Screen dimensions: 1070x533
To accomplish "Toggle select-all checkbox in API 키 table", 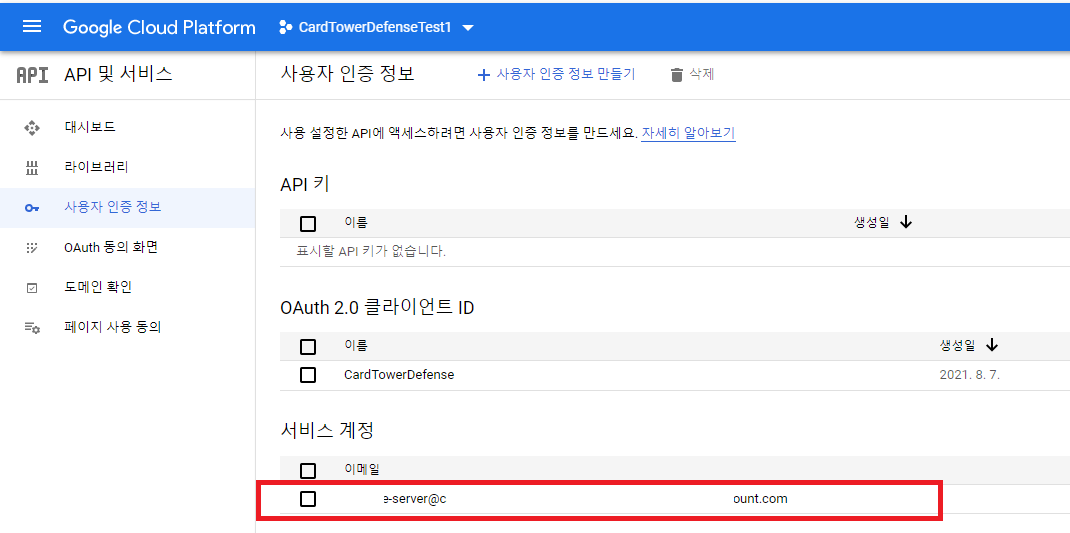I will point(308,223).
